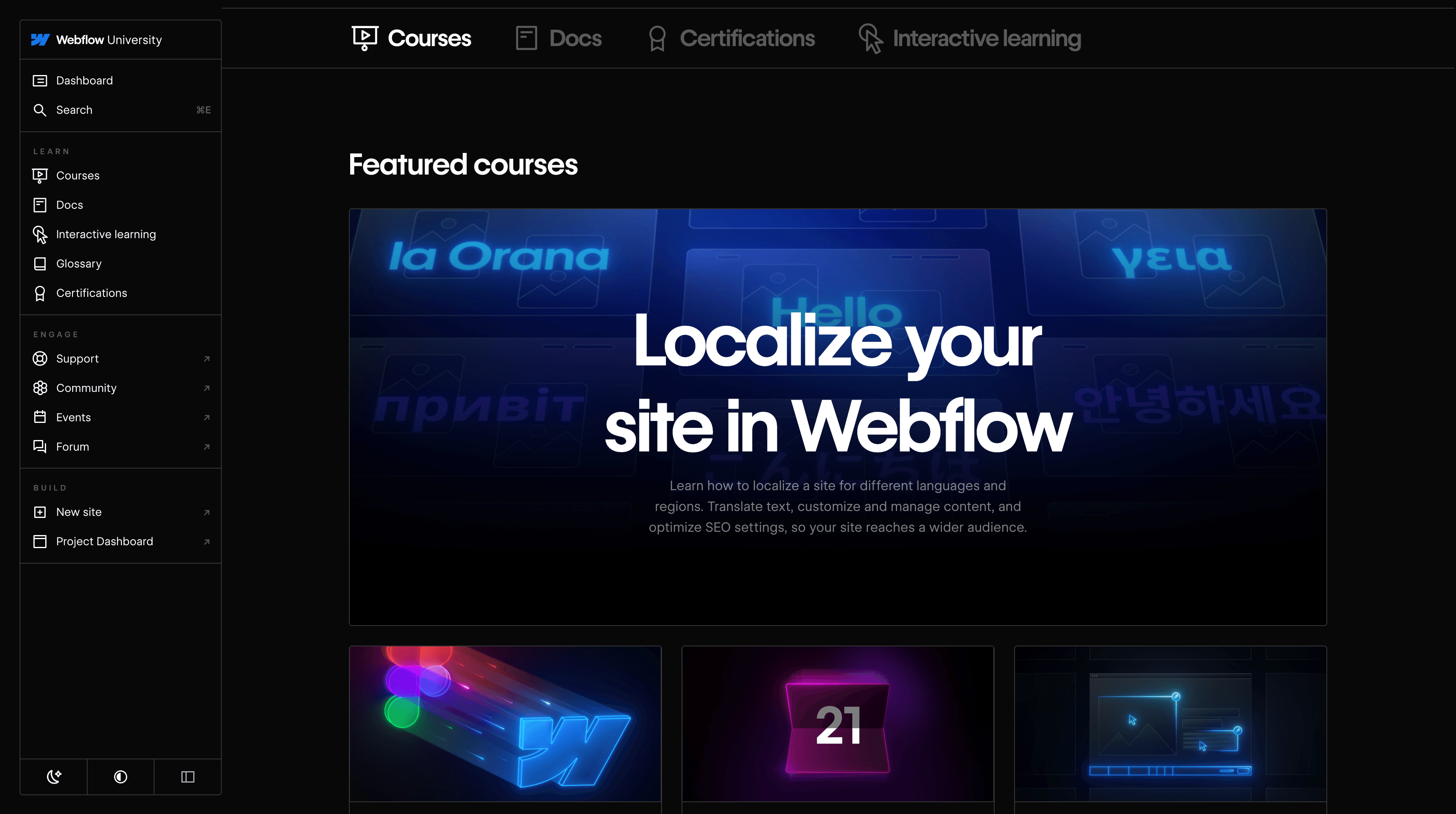Image resolution: width=1456 pixels, height=814 pixels.
Task: Select Courses in the LEARN sidebar section
Action: pos(77,175)
